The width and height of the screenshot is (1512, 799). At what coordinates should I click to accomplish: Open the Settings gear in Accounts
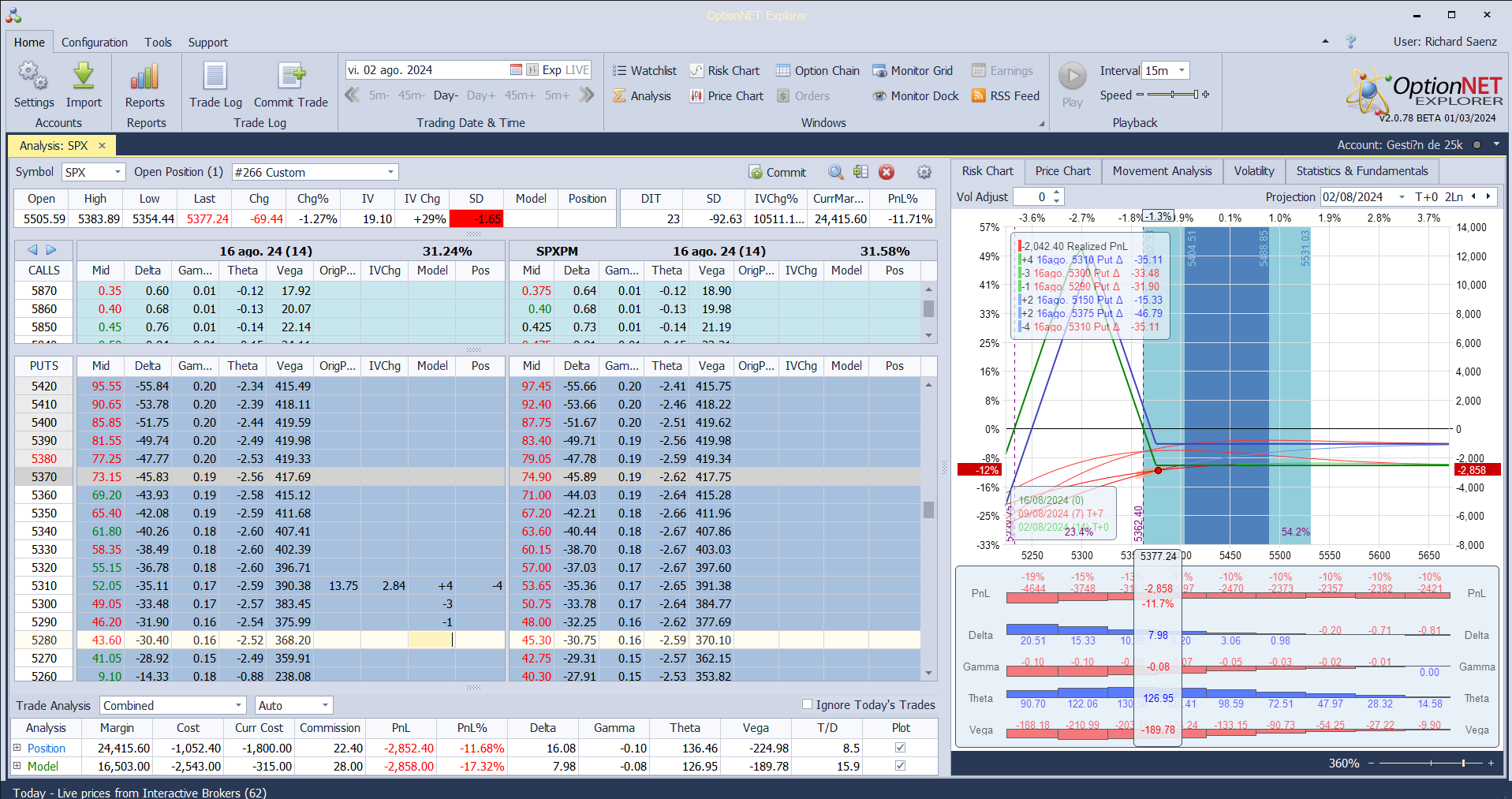(33, 77)
